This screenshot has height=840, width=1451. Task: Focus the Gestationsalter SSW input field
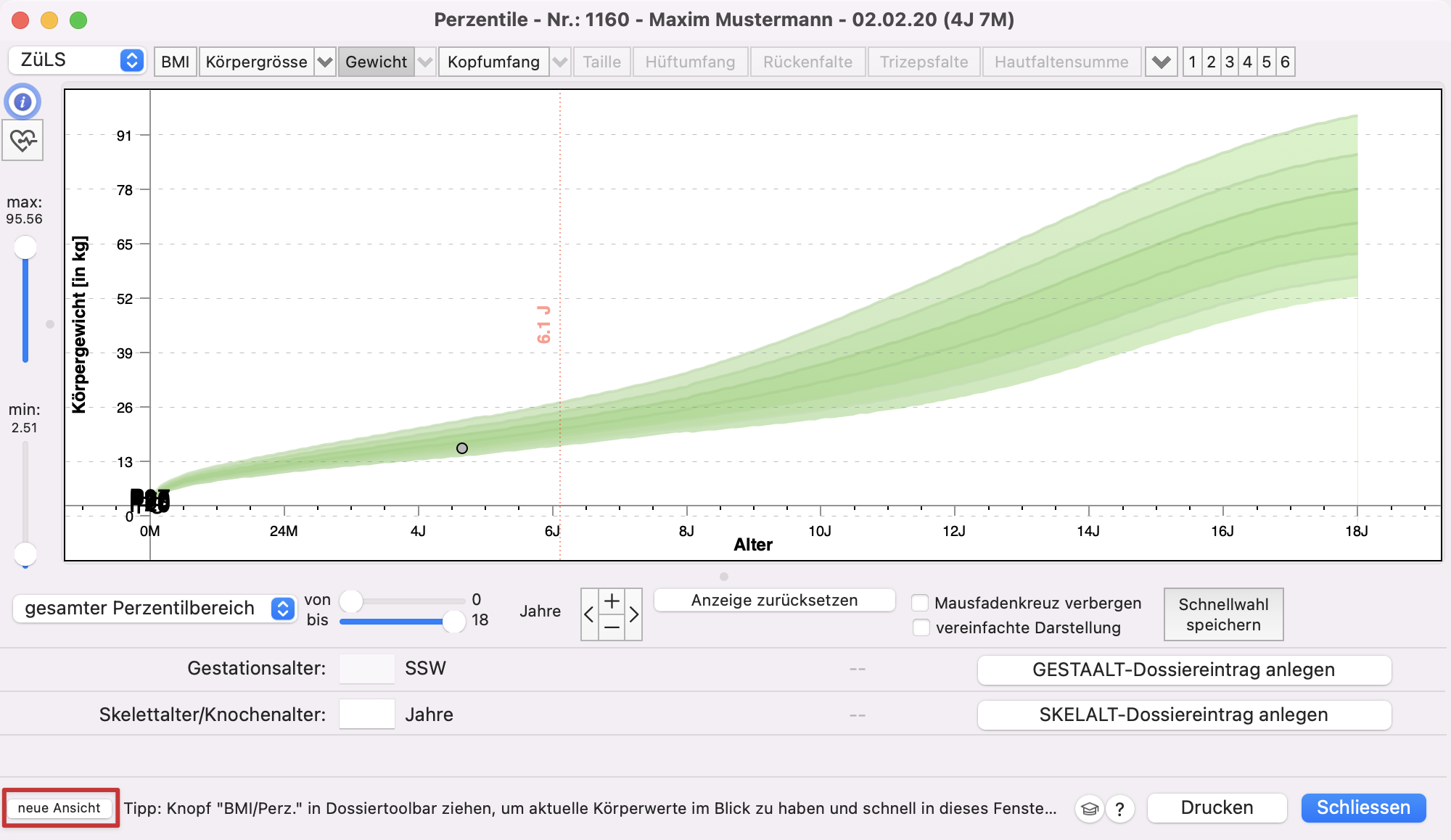(x=367, y=669)
